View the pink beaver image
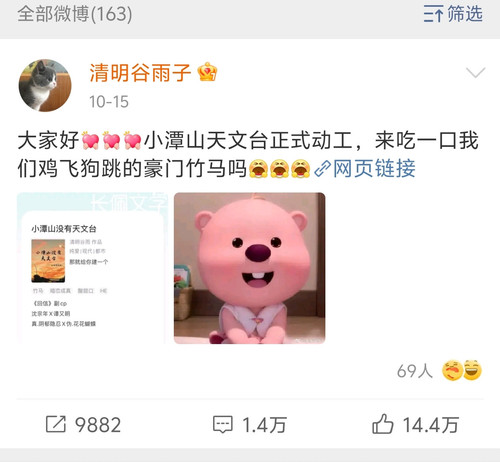This screenshot has height=462, width=500. click(x=250, y=268)
